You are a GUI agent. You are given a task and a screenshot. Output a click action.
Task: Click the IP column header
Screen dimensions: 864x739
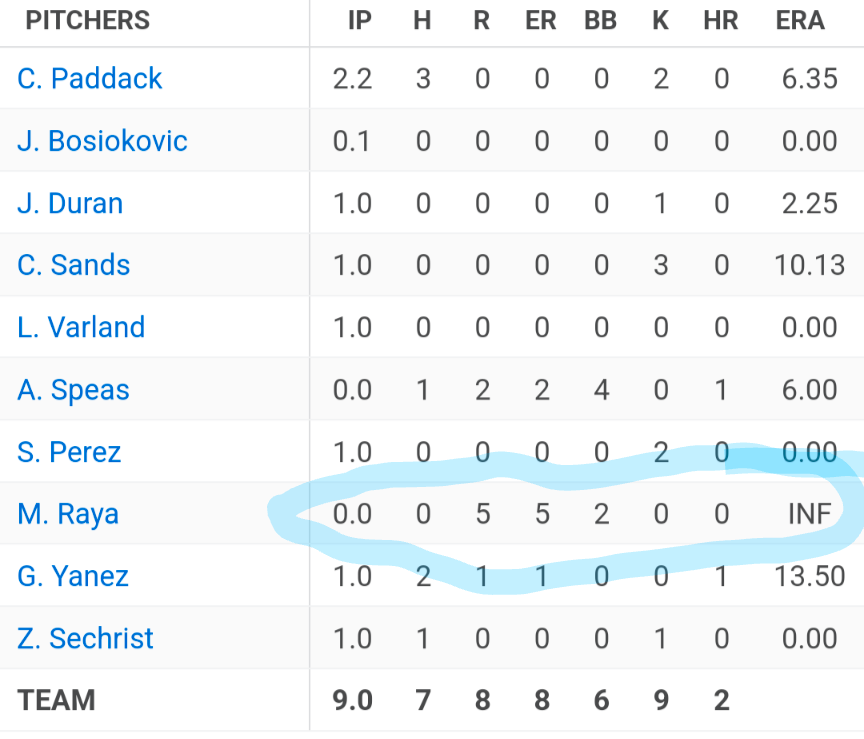[360, 20]
